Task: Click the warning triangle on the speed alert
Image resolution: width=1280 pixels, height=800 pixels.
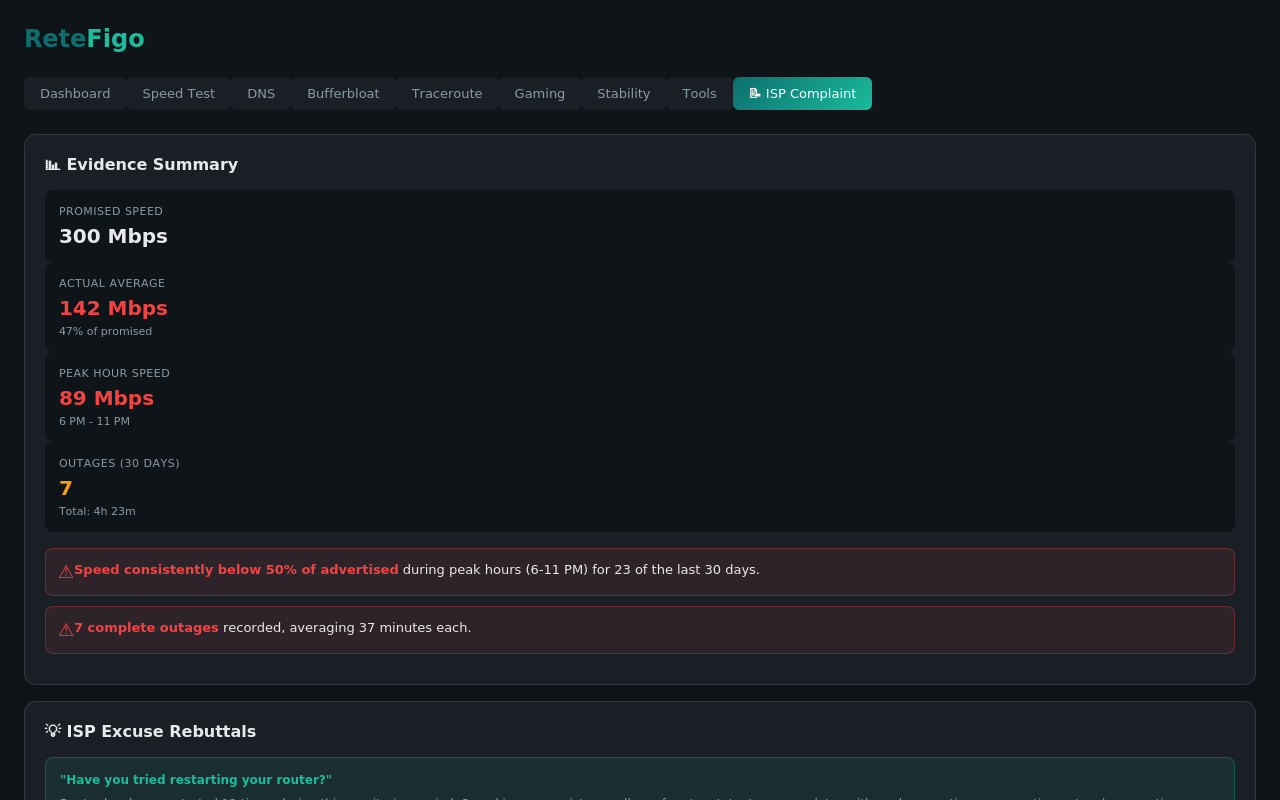Action: pos(65,570)
